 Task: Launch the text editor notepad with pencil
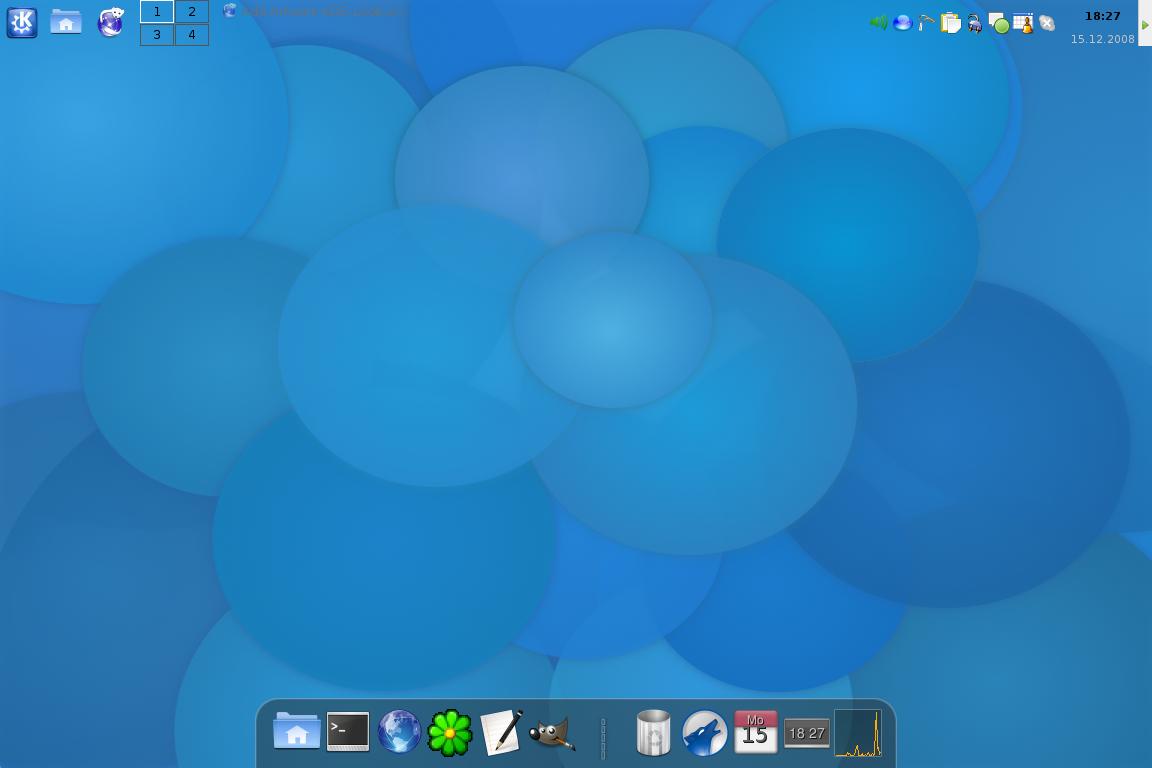tap(501, 732)
